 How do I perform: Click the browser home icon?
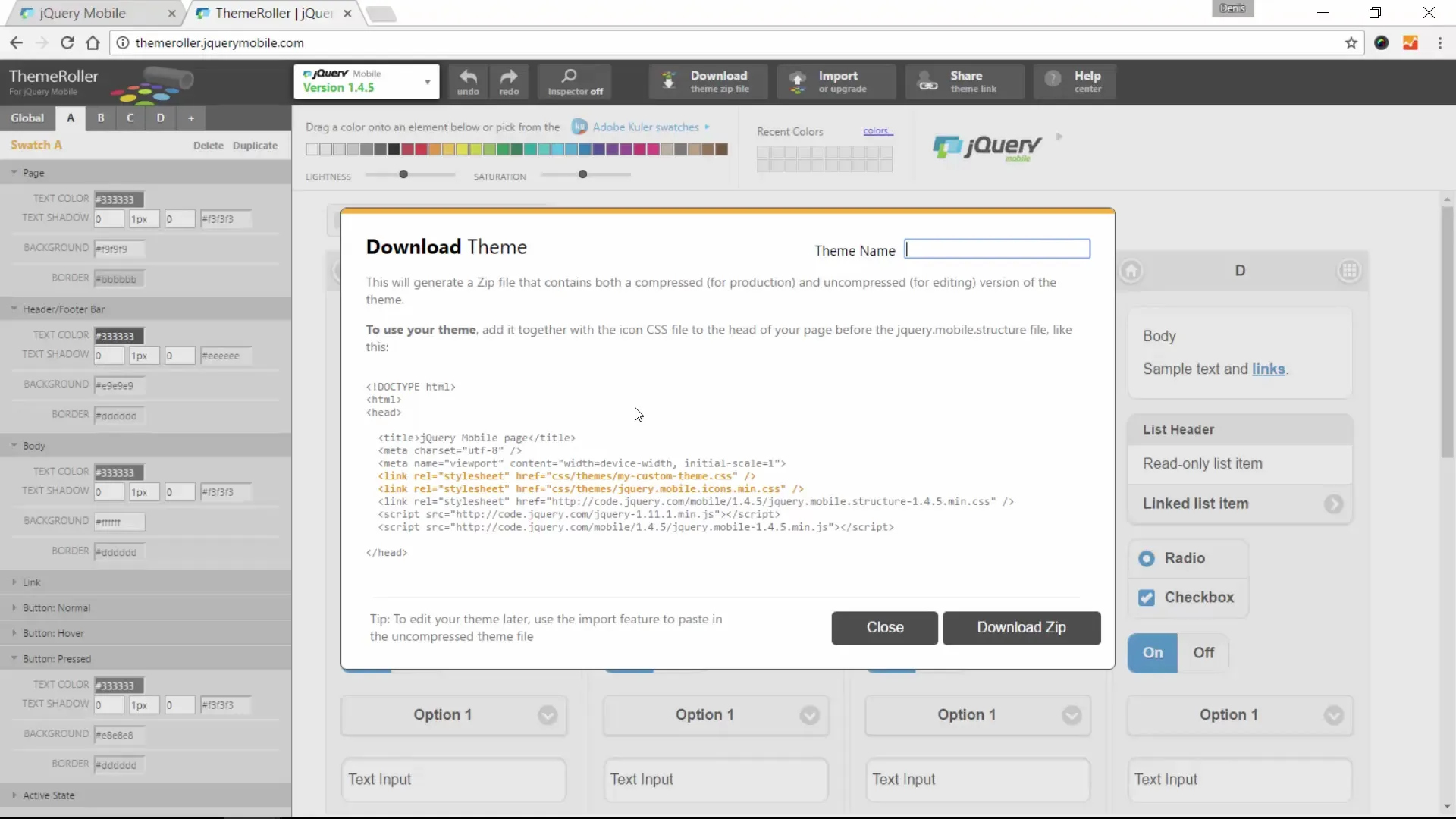[93, 42]
